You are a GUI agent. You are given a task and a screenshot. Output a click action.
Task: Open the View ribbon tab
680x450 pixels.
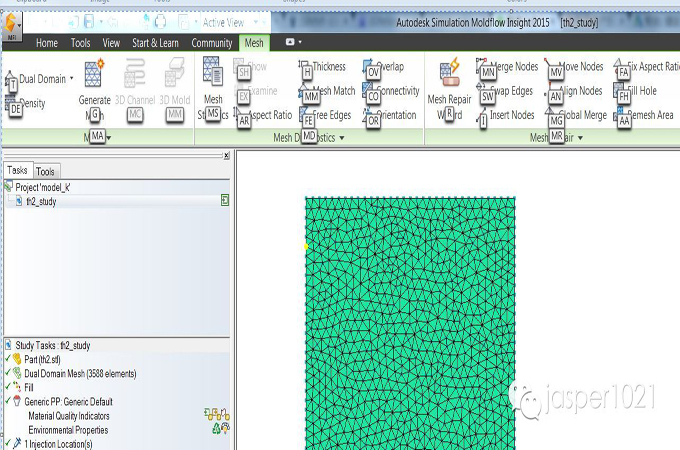click(111, 43)
